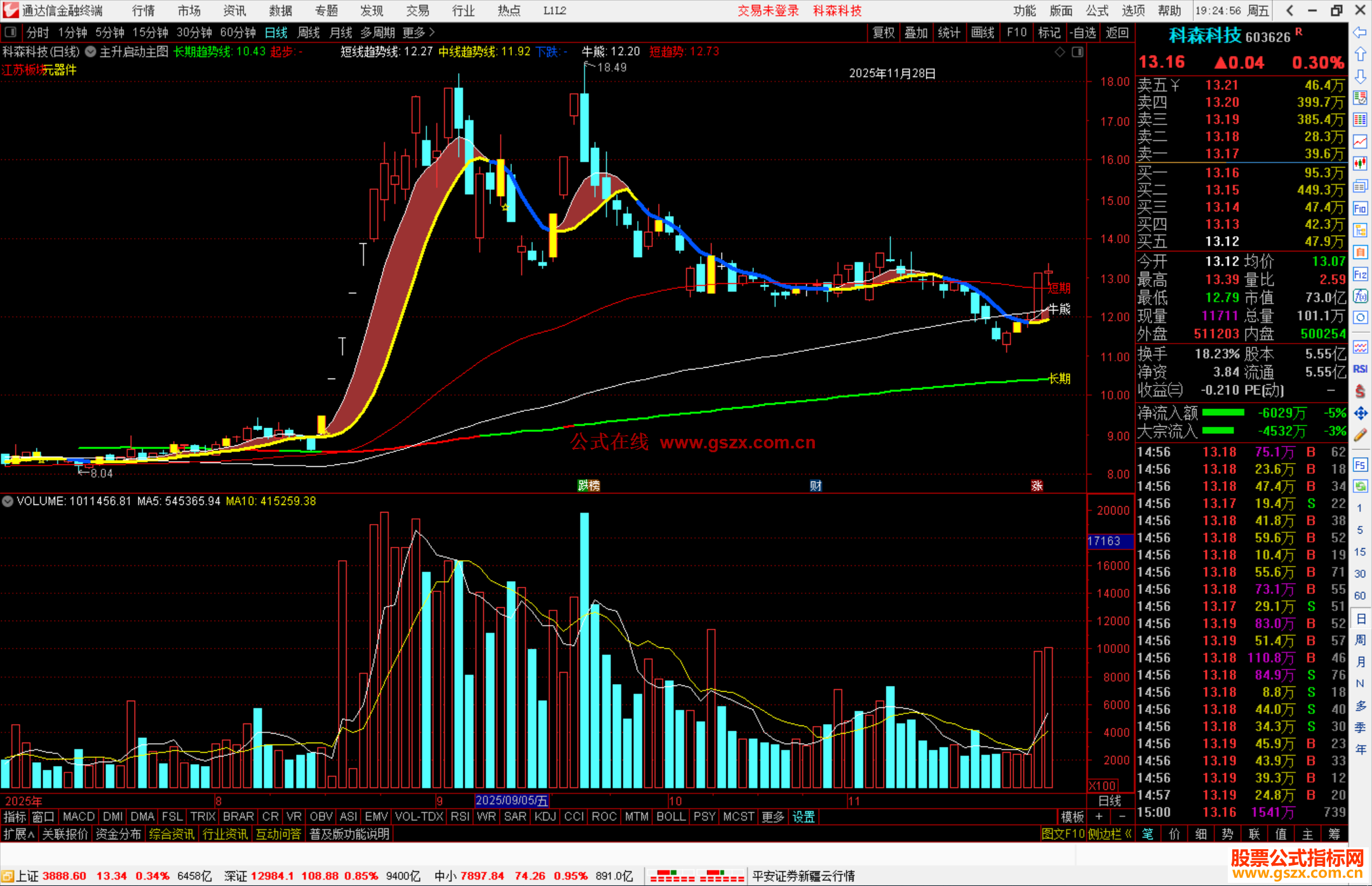The image size is (1372, 886).
Task: Click the f(x) formula sidebar icon
Action: click(1360, 297)
